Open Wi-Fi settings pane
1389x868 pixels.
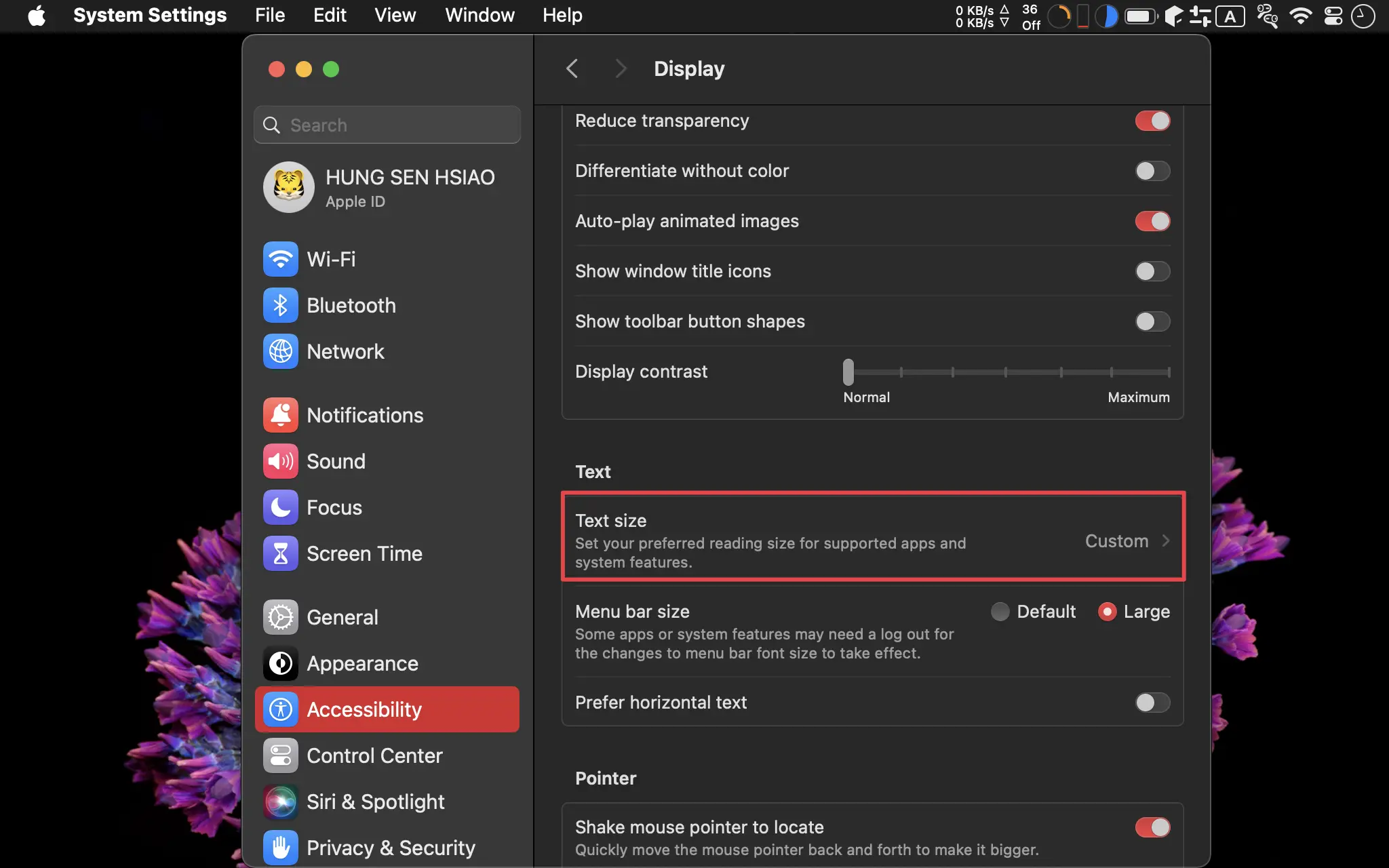pos(387,259)
